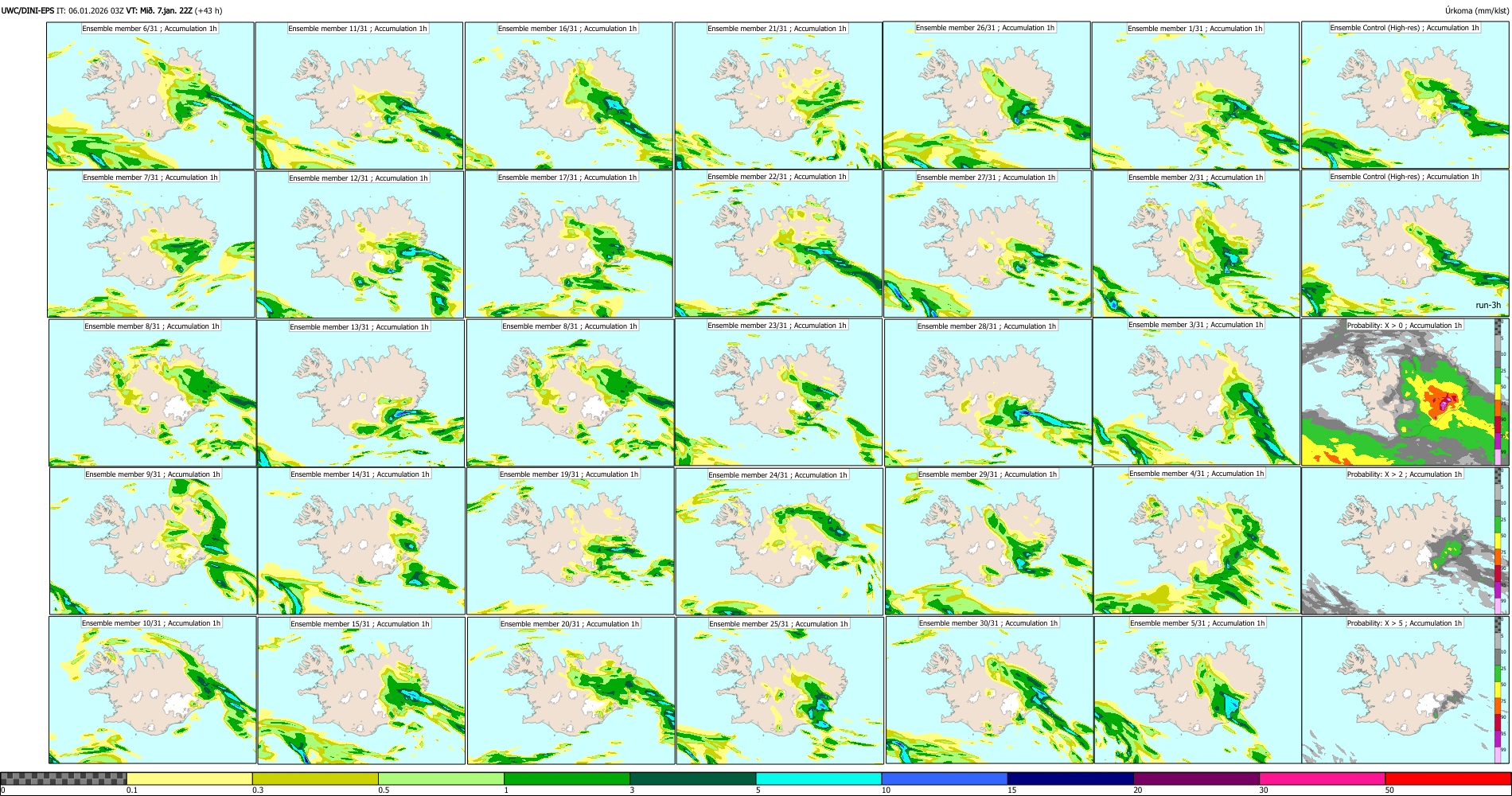Open the Ensemble member 21/31 precipitation map
The width and height of the screenshot is (1512, 796).
778,96
